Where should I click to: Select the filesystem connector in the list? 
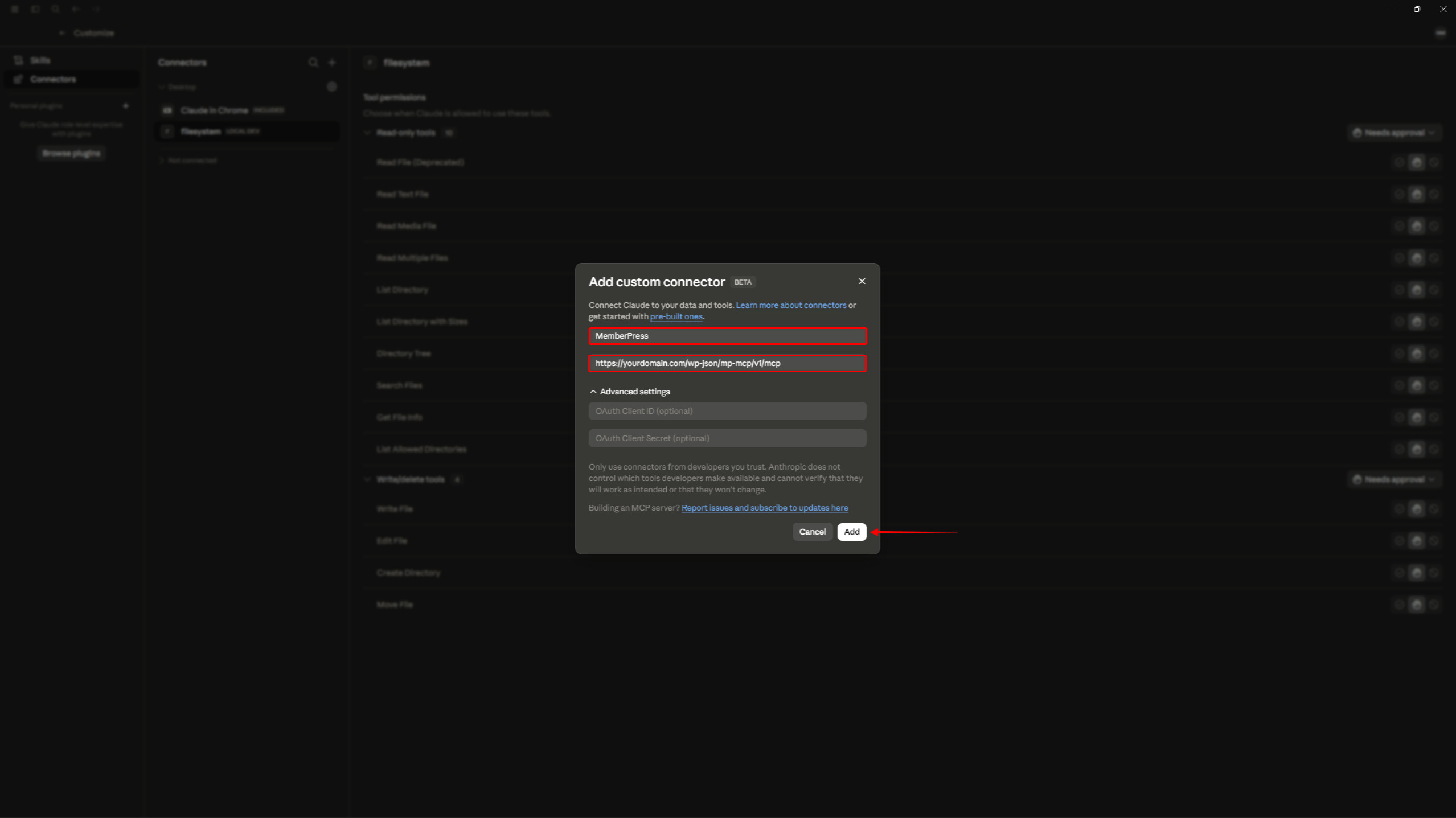(x=247, y=131)
